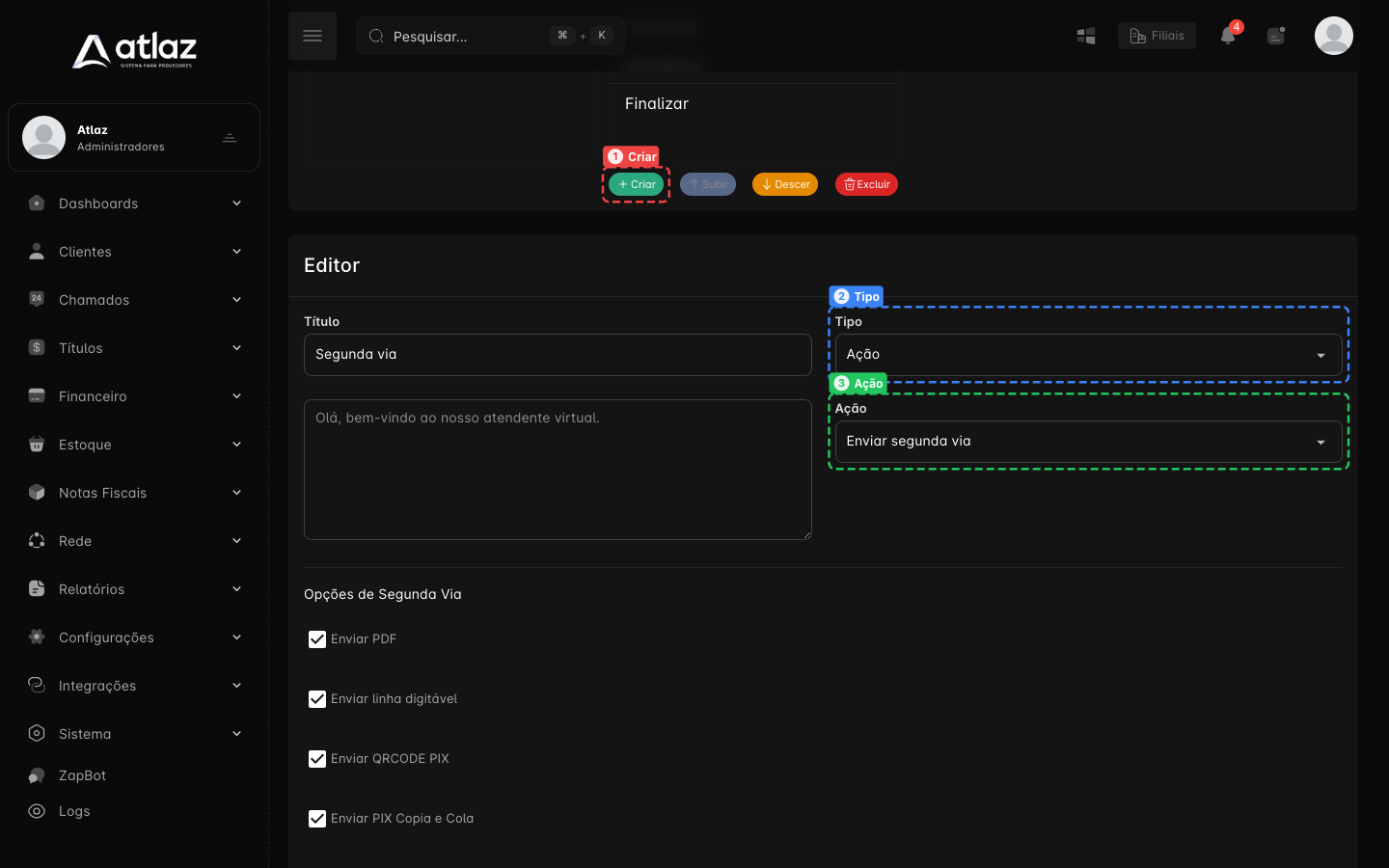
Task: Toggle Enviar linha digitável checkbox
Action: pos(317,699)
